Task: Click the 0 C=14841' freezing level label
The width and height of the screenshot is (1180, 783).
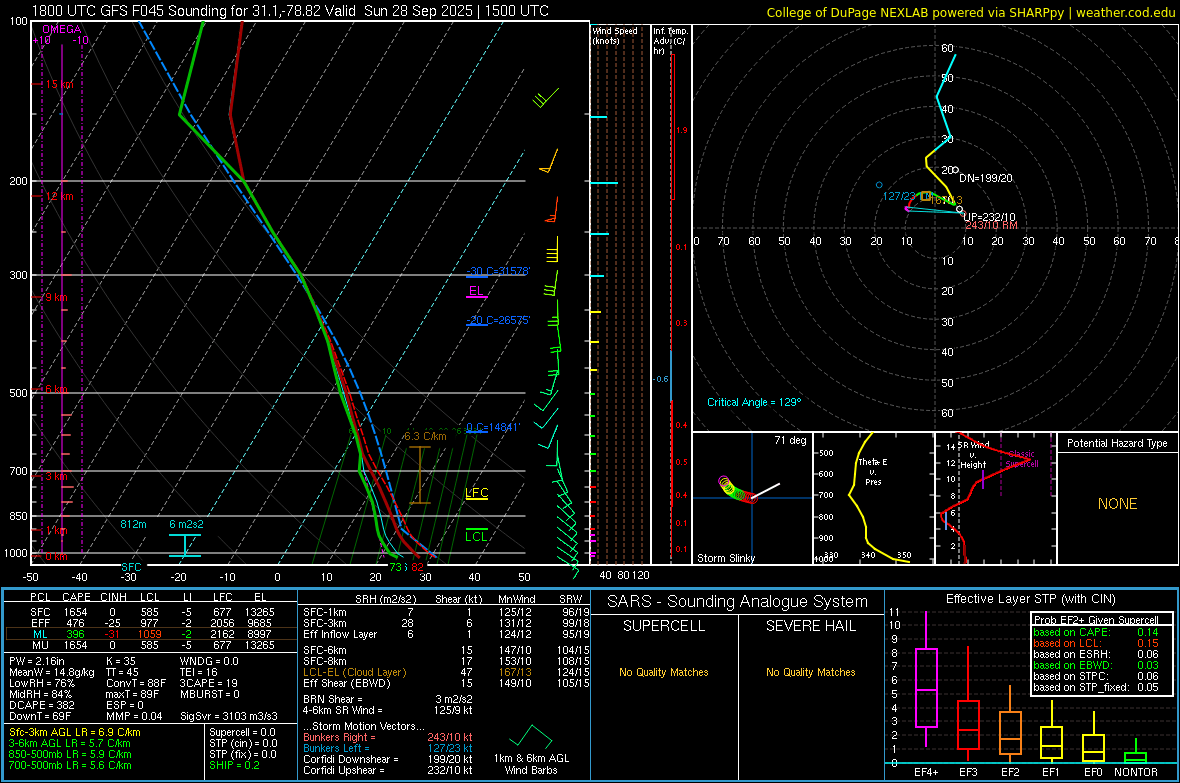Action: (493, 427)
